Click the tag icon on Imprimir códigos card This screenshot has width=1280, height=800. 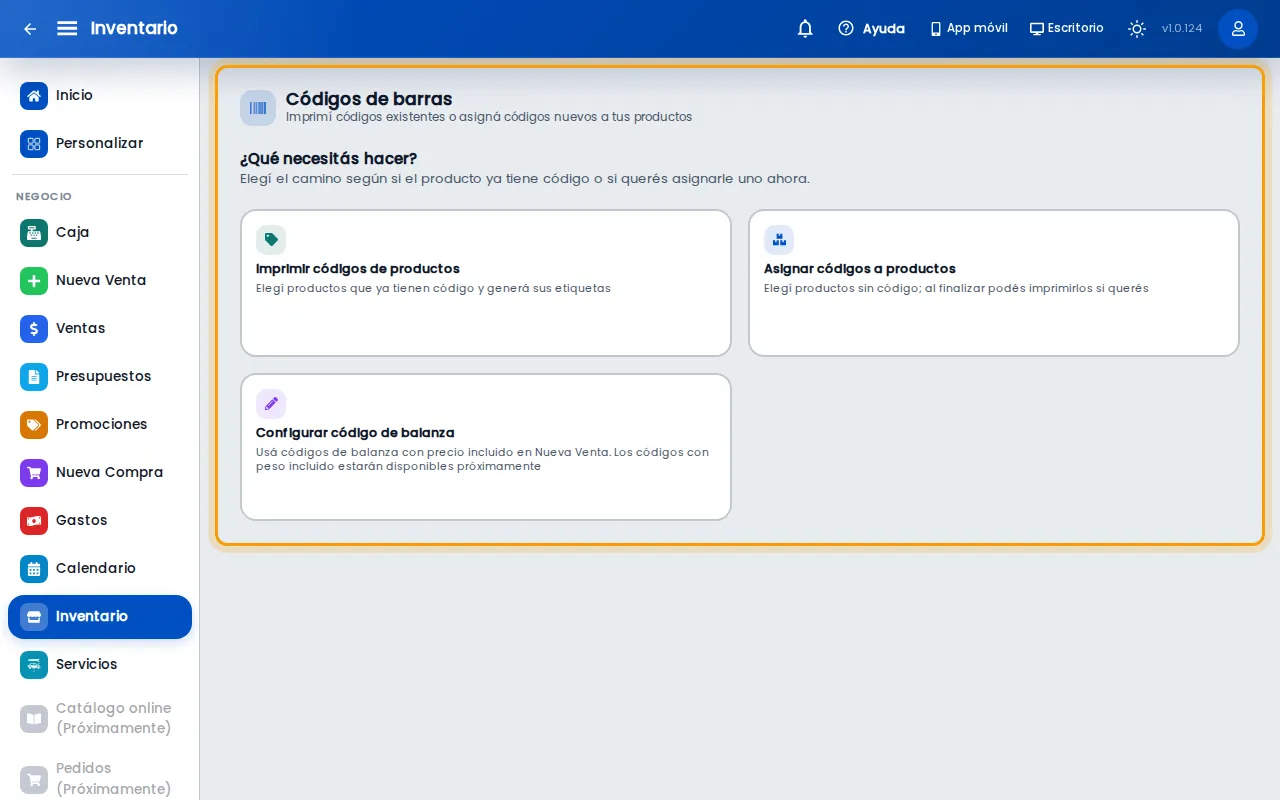[271, 240]
